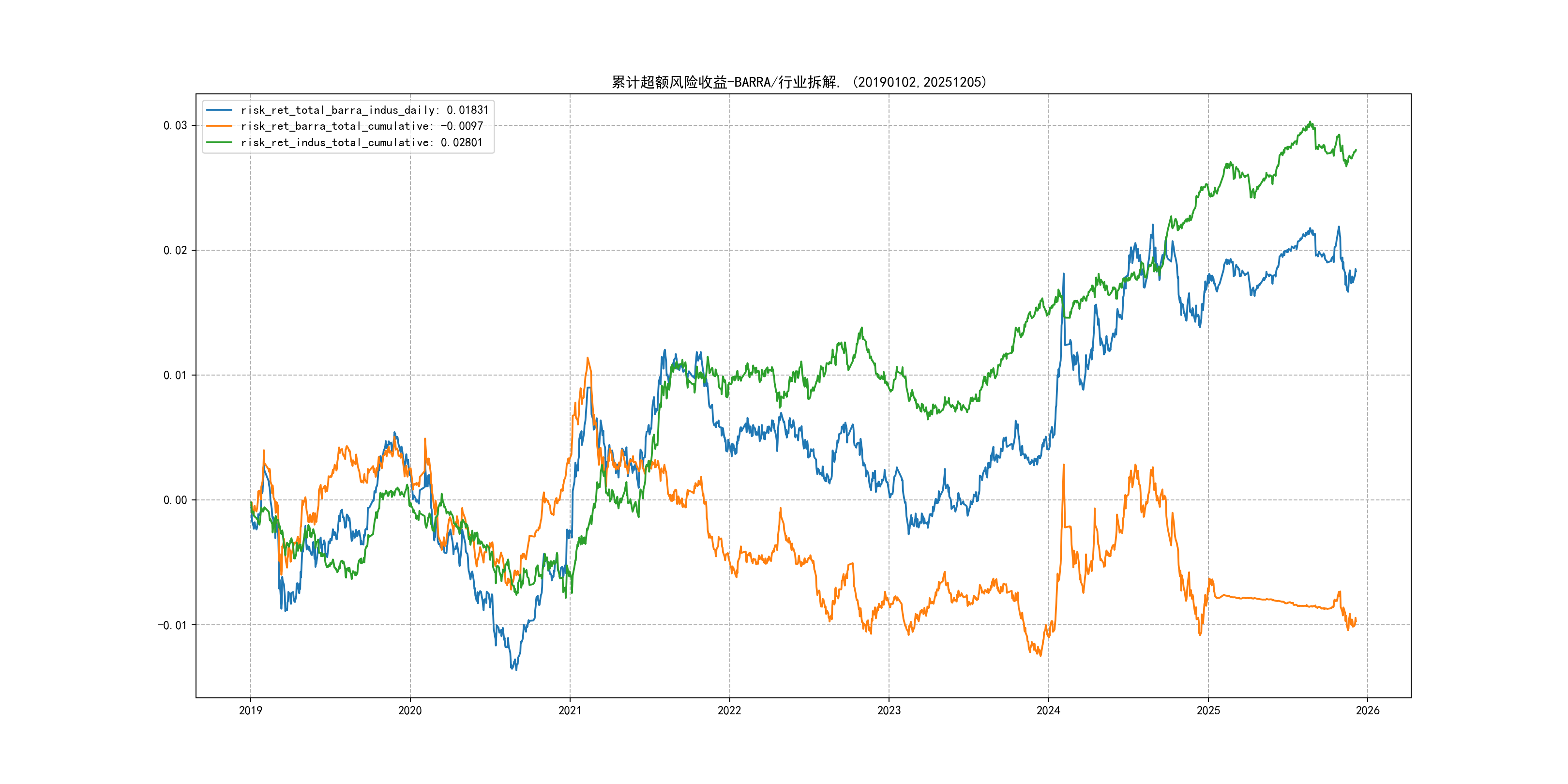
Task: Click the 0.02 y-axis tick label
Action: [175, 250]
